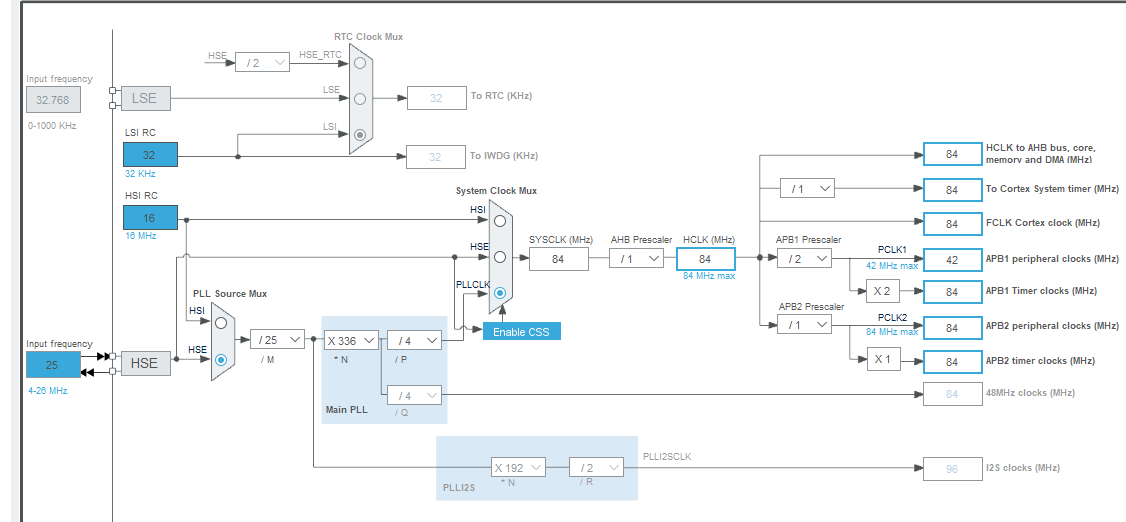The width and height of the screenshot is (1126, 522).
Task: Choose HSI in PLL Source Mux
Action: 221,323
